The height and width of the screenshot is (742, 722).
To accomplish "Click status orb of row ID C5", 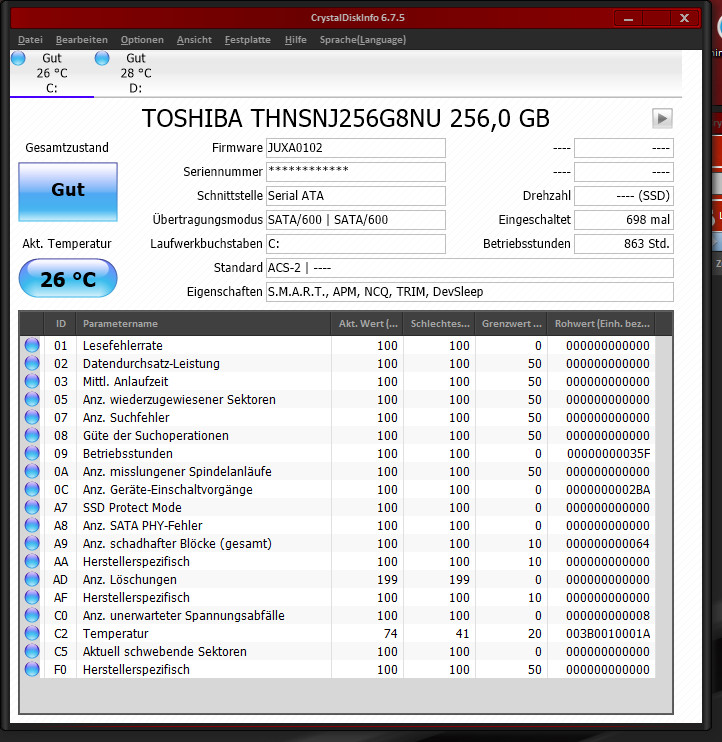I will (x=32, y=651).
